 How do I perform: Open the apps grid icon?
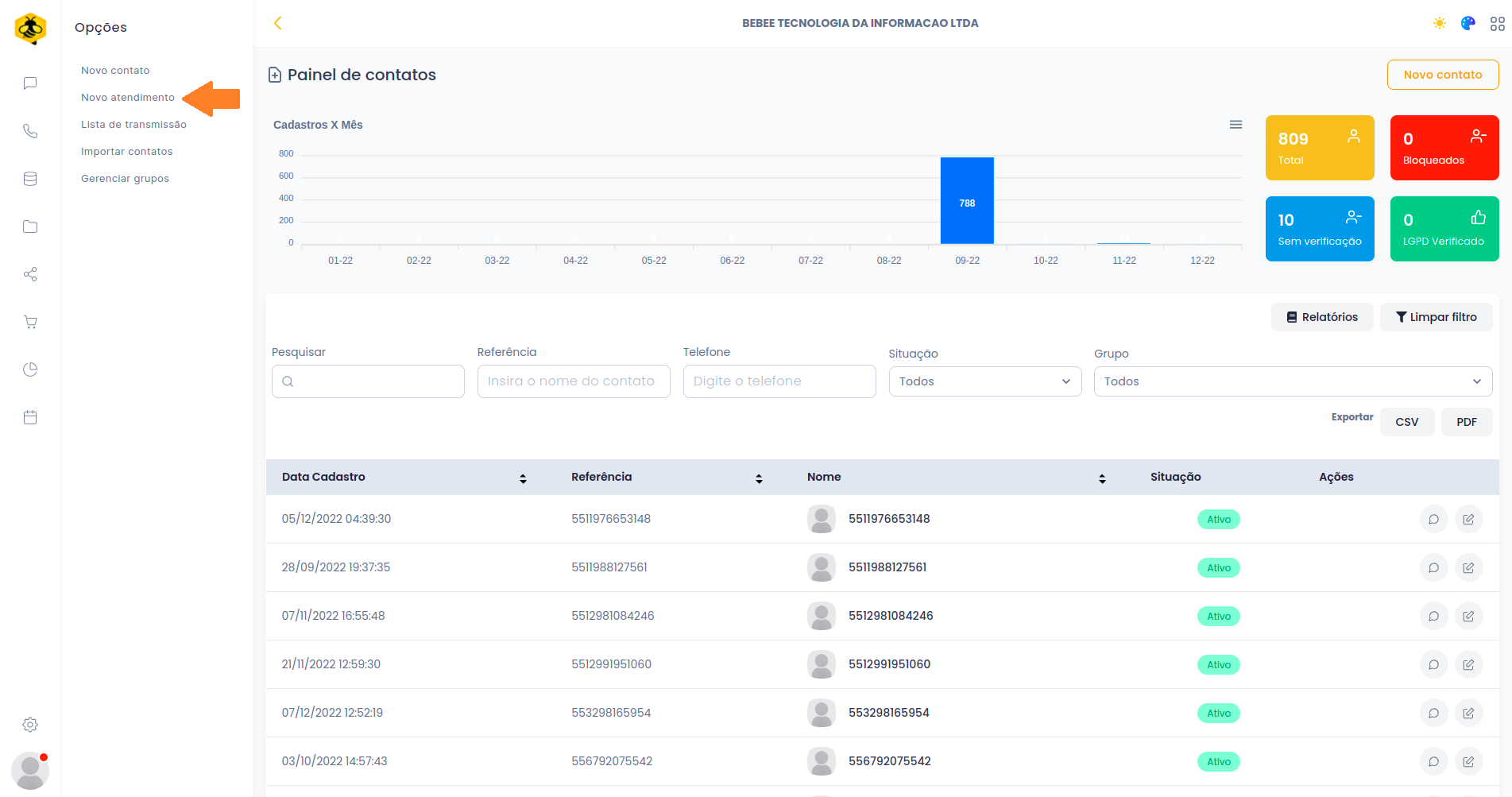click(1497, 24)
